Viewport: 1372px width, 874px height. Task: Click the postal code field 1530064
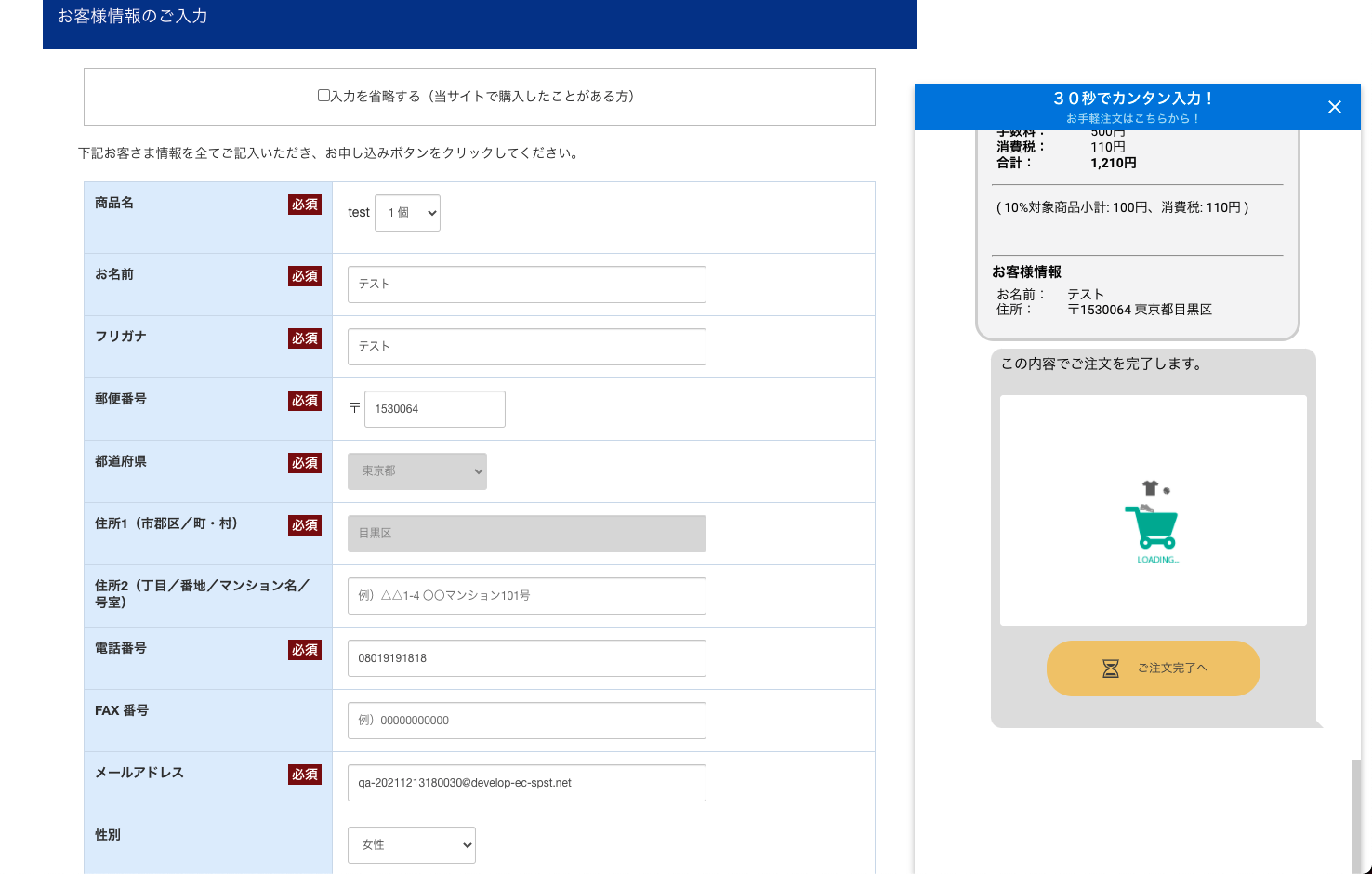coord(435,409)
